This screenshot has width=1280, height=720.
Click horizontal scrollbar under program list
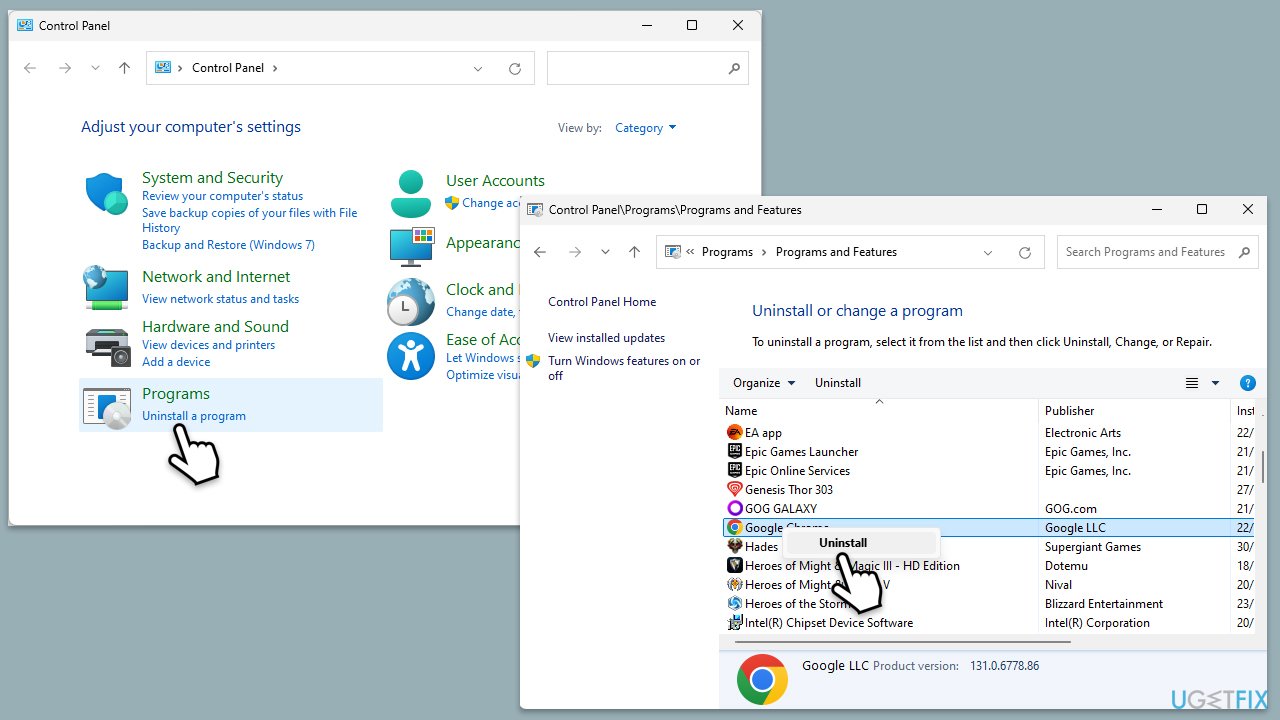[903, 641]
